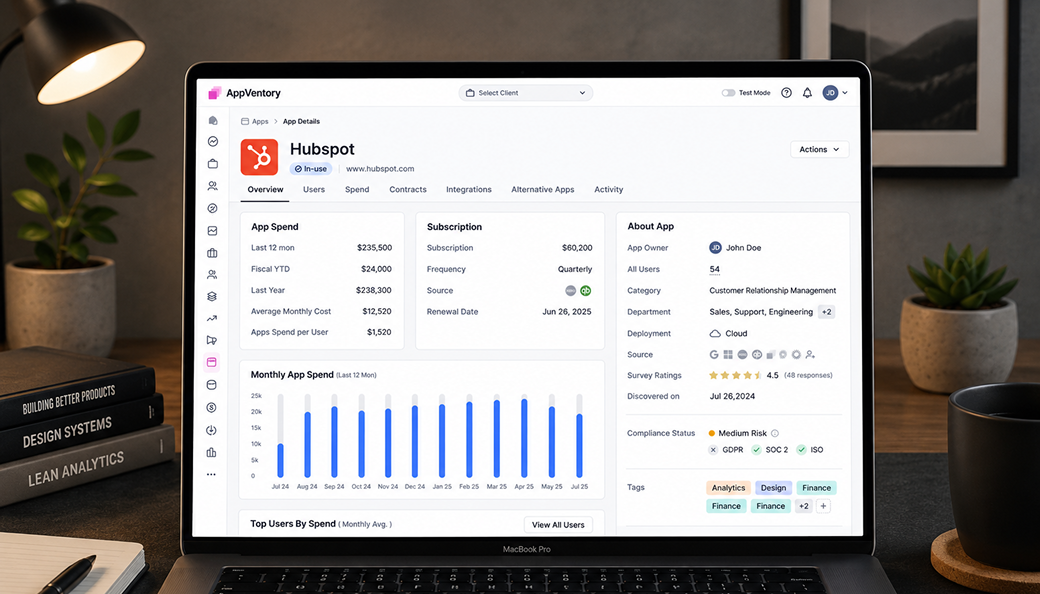Open the shopping bag sidebar icon

click(213, 163)
